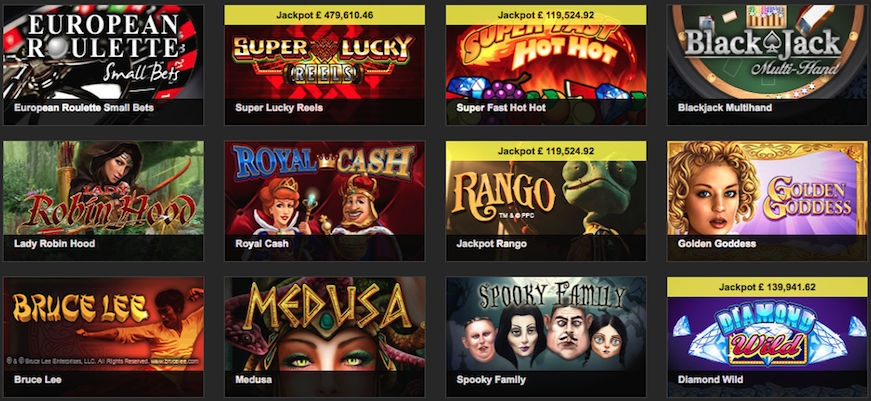This screenshot has width=871, height=401.
Task: Open the Rango chameleon game thumbnail
Action: click(x=546, y=198)
